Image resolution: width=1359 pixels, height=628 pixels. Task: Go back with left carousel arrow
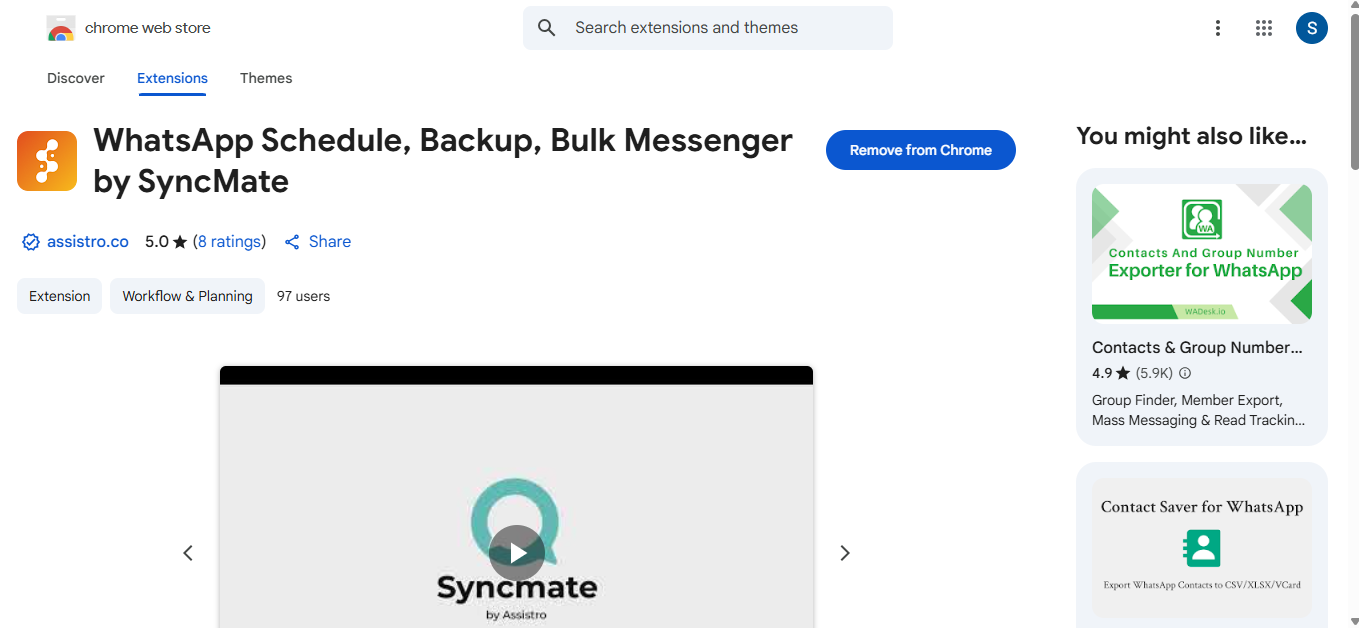[188, 552]
